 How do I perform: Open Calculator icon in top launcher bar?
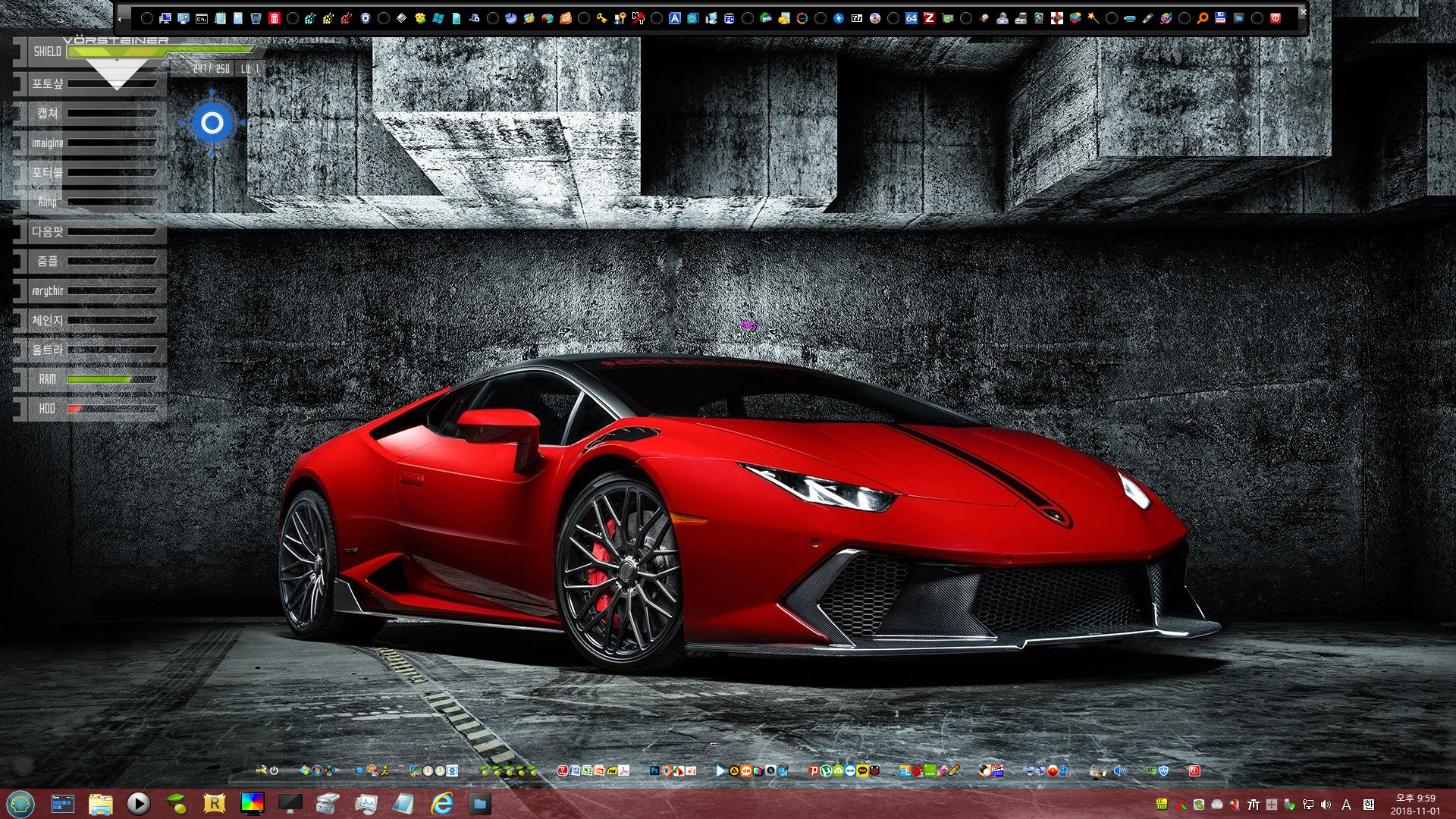point(238,18)
